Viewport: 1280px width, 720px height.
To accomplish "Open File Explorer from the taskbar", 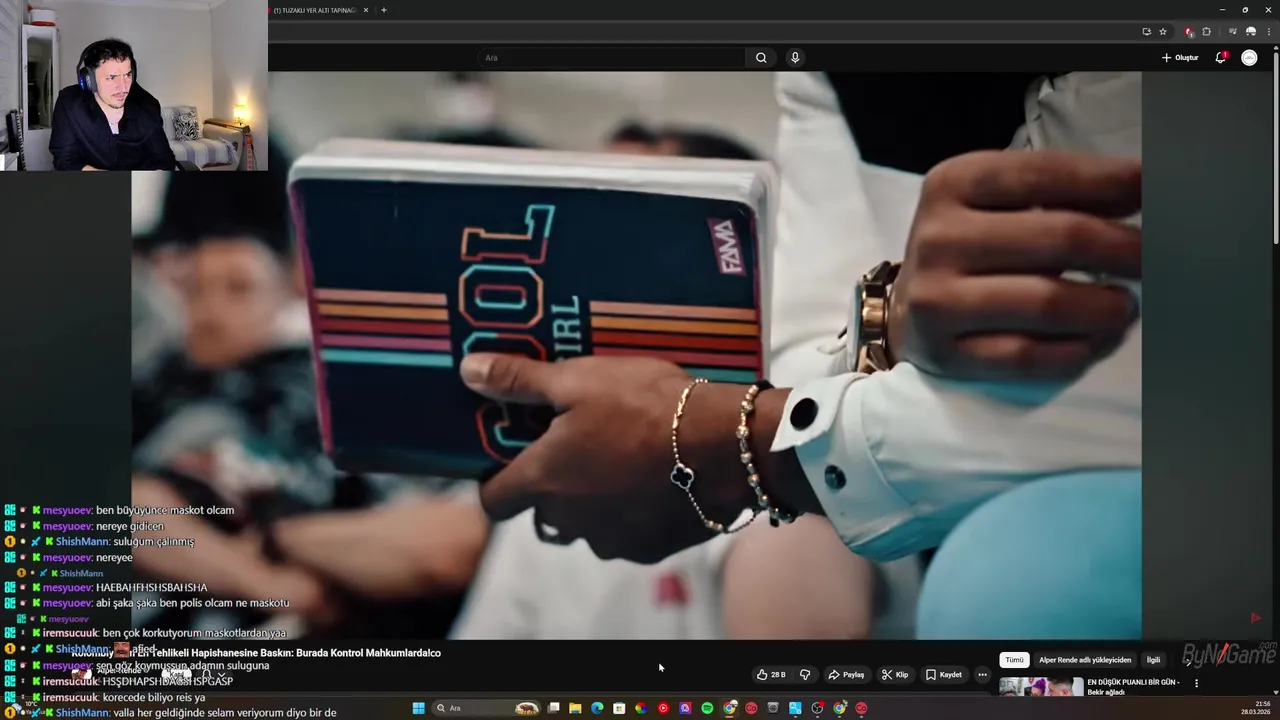I will click(575, 708).
